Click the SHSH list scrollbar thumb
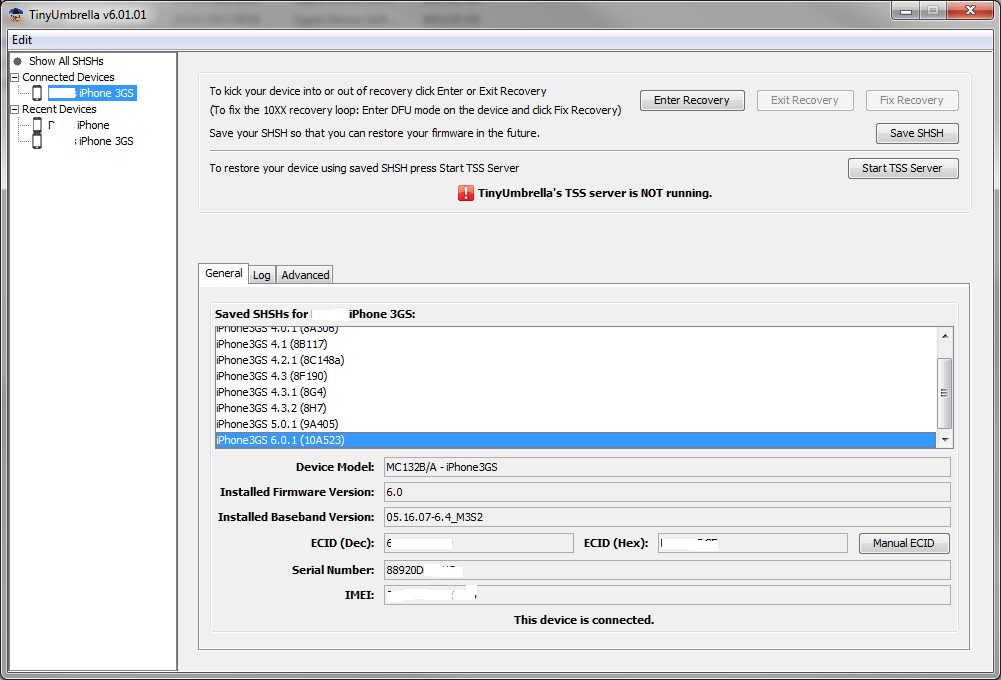1001x680 pixels. [945, 393]
